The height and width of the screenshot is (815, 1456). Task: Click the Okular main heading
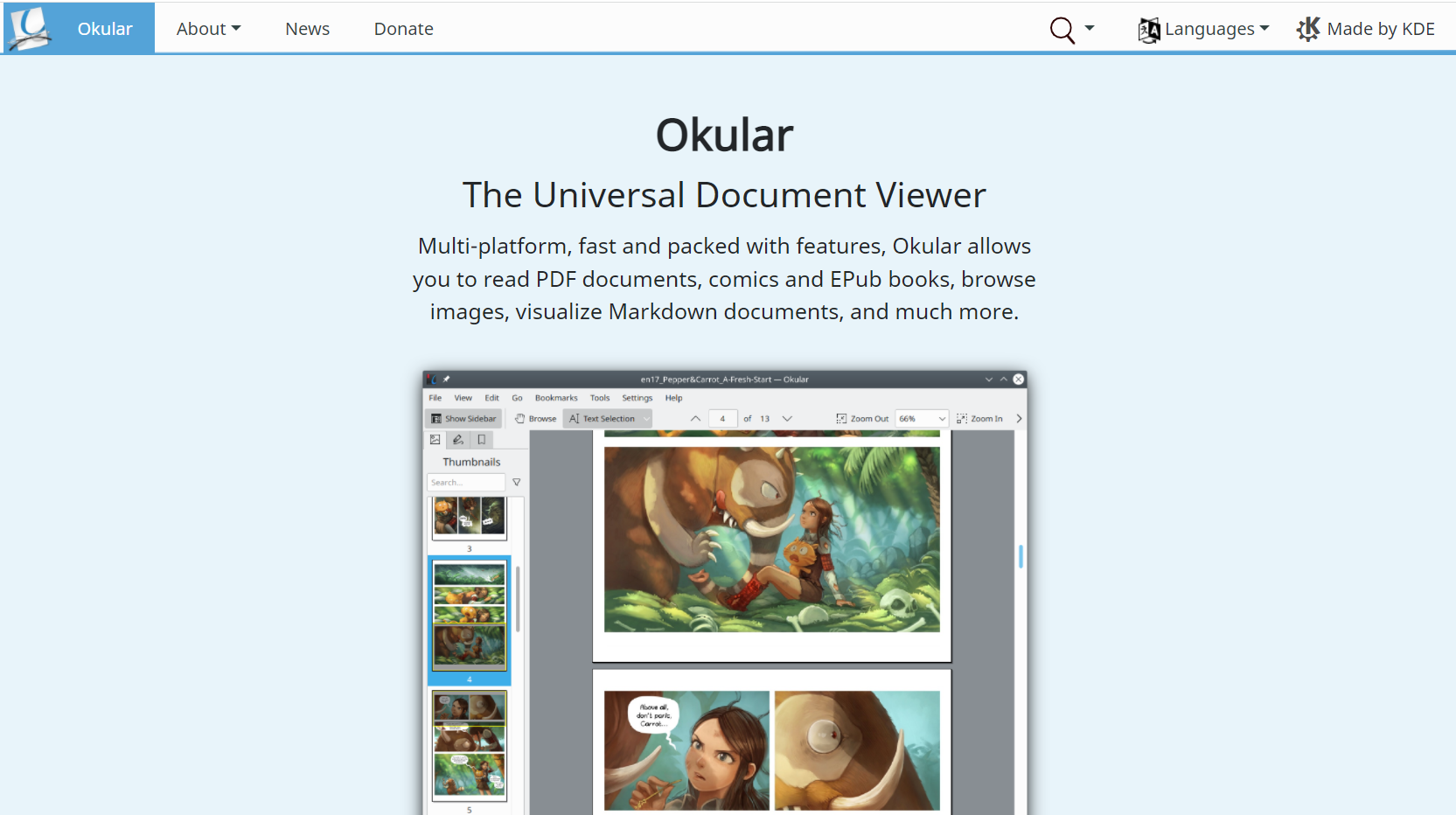click(725, 136)
